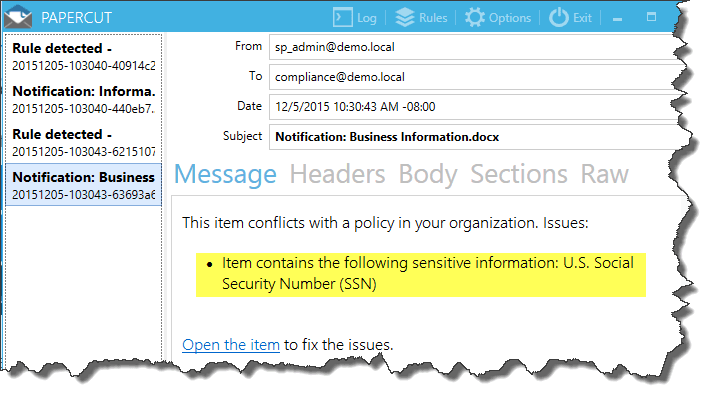Image resolution: width=714 pixels, height=399 pixels.
Task: Maximize the Papercut window
Action: coord(652,17)
